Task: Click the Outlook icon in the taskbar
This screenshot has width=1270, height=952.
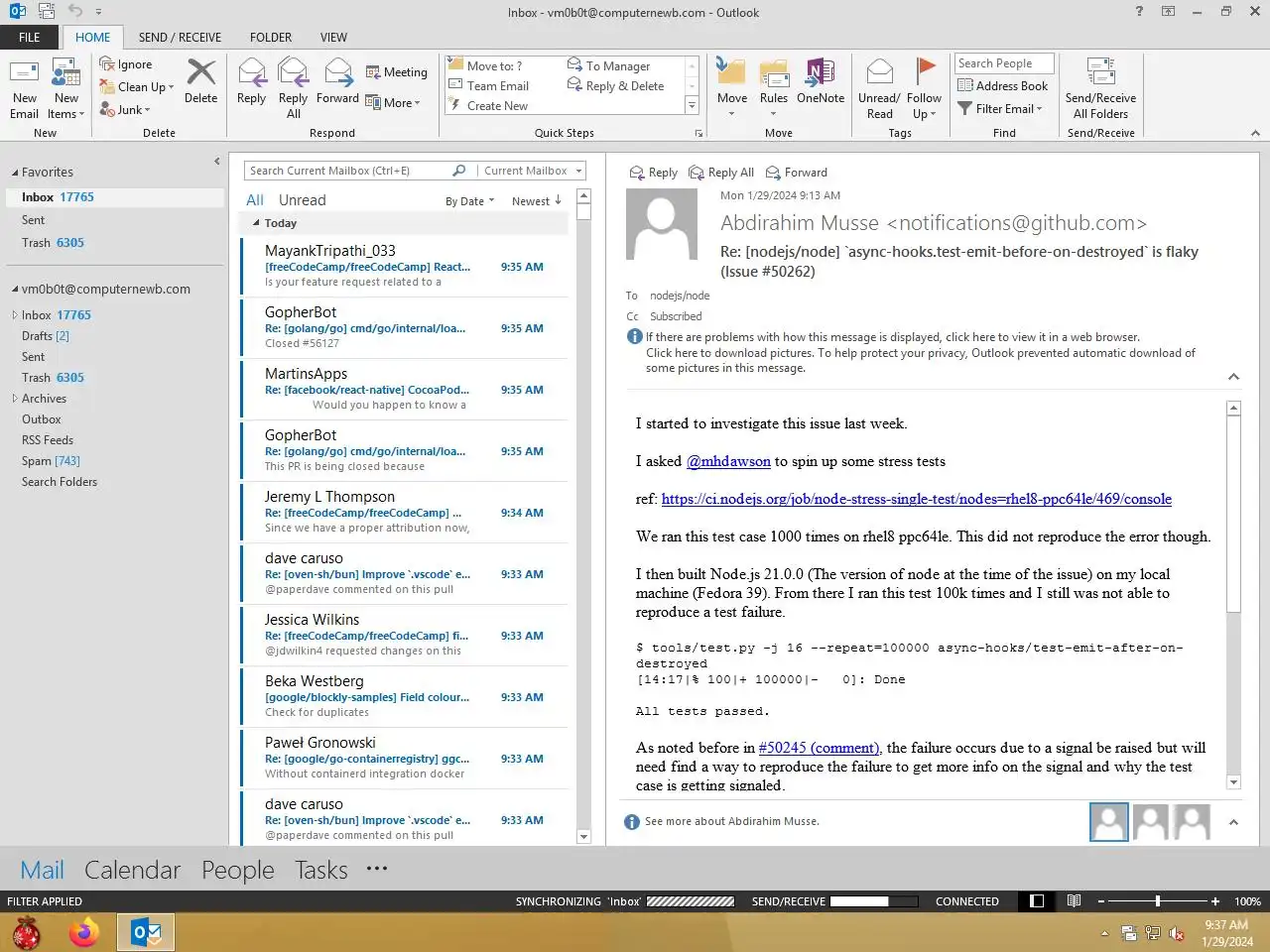Action: (x=147, y=933)
